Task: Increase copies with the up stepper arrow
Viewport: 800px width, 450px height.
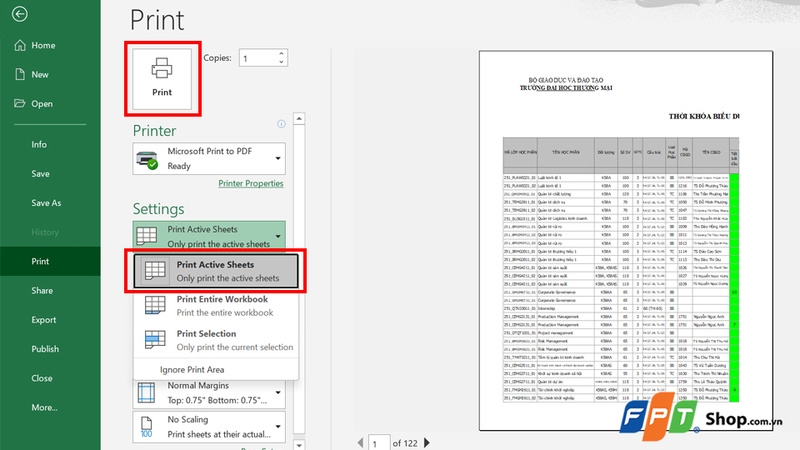Action: pyautogui.click(x=281, y=54)
